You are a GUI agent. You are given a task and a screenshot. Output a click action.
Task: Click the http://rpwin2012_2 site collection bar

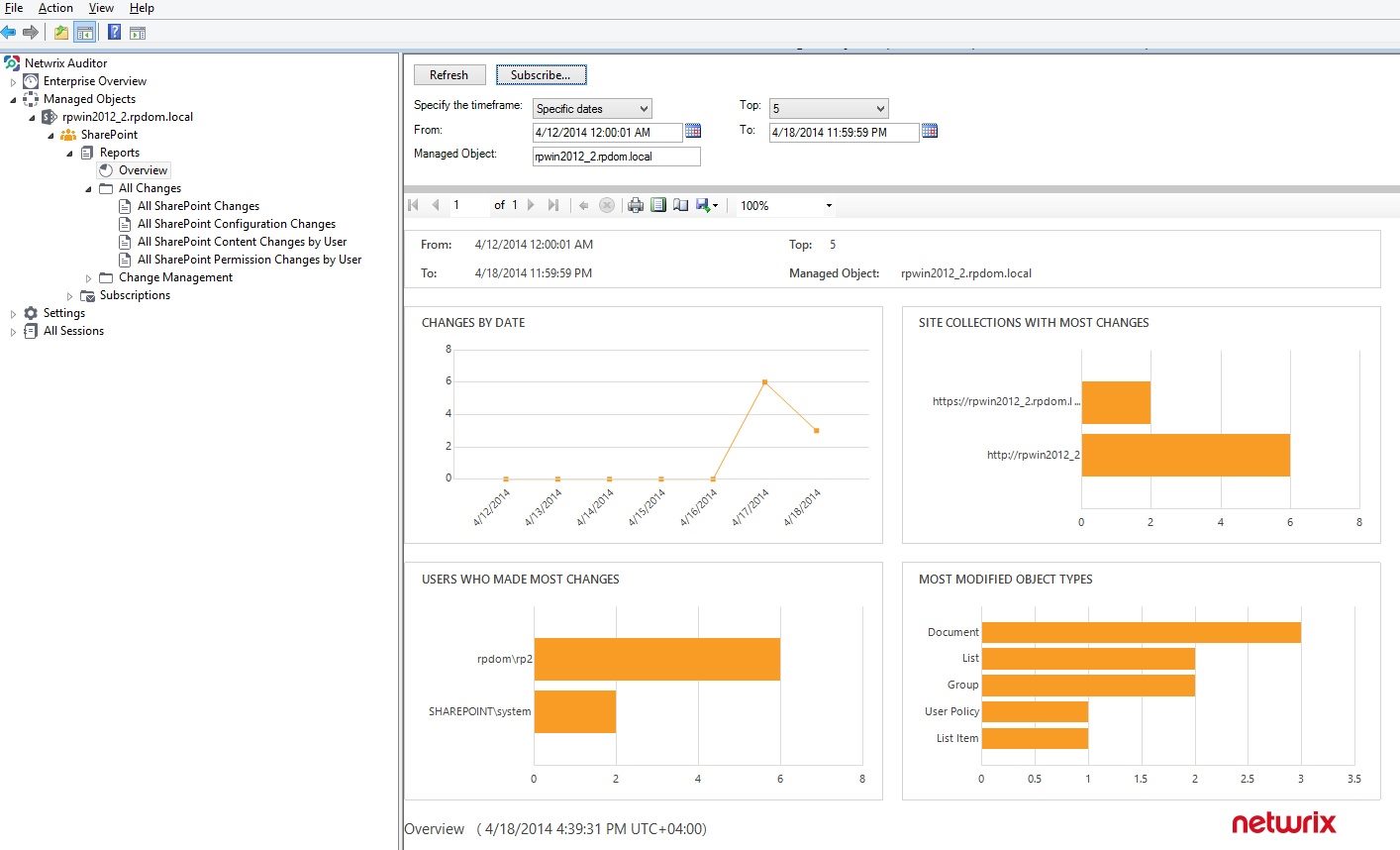pos(1185,455)
